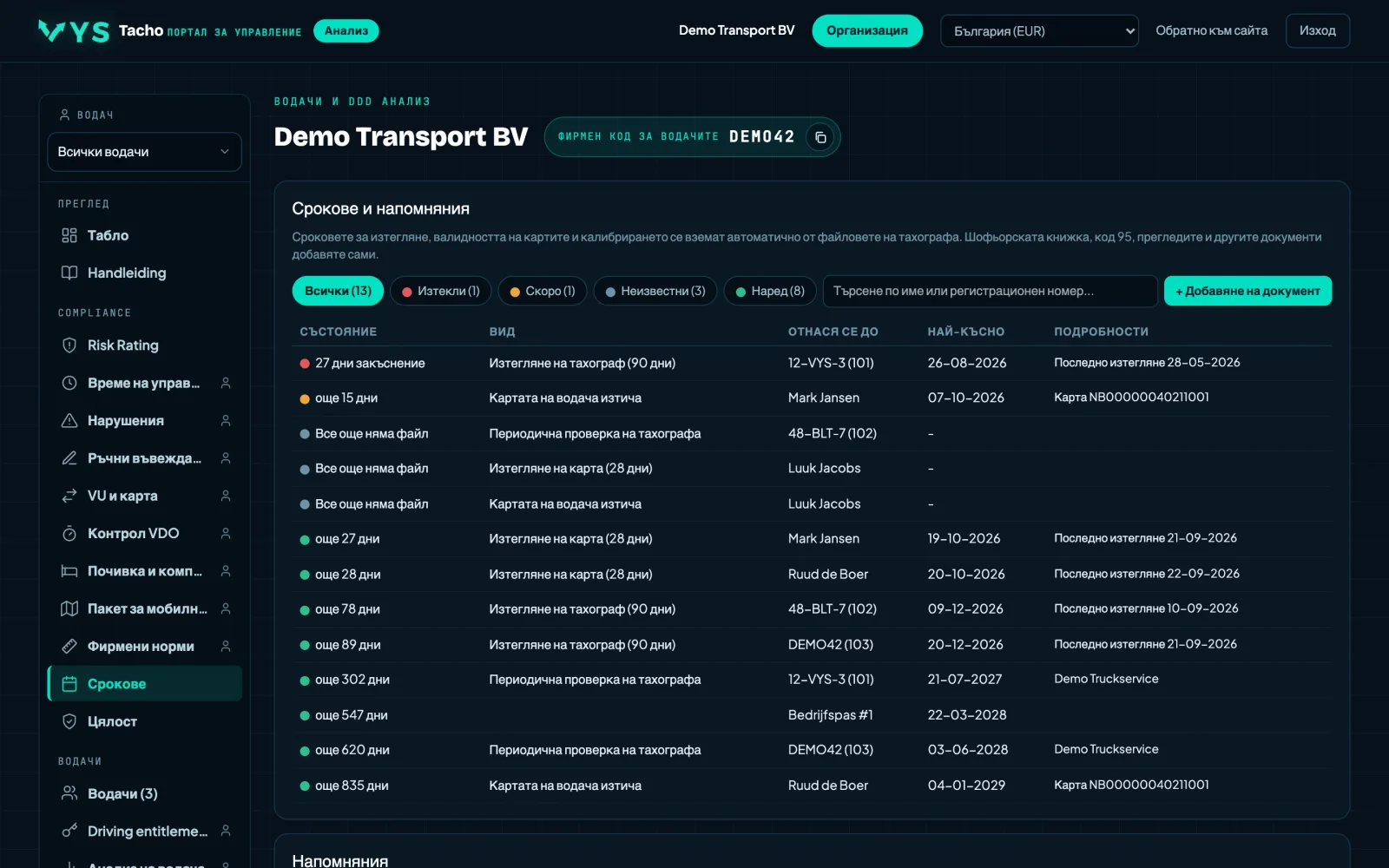The image size is (1389, 868).
Task: Filter by Скоро (1) tab
Action: (543, 291)
